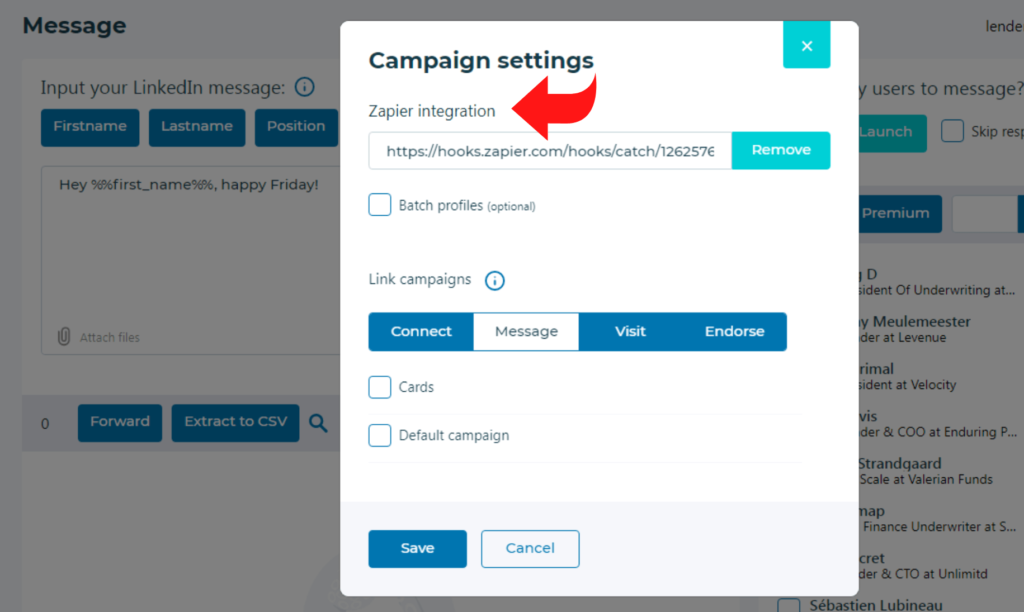The image size is (1024, 612).
Task: Open the Endorse tab
Action: [x=734, y=331]
